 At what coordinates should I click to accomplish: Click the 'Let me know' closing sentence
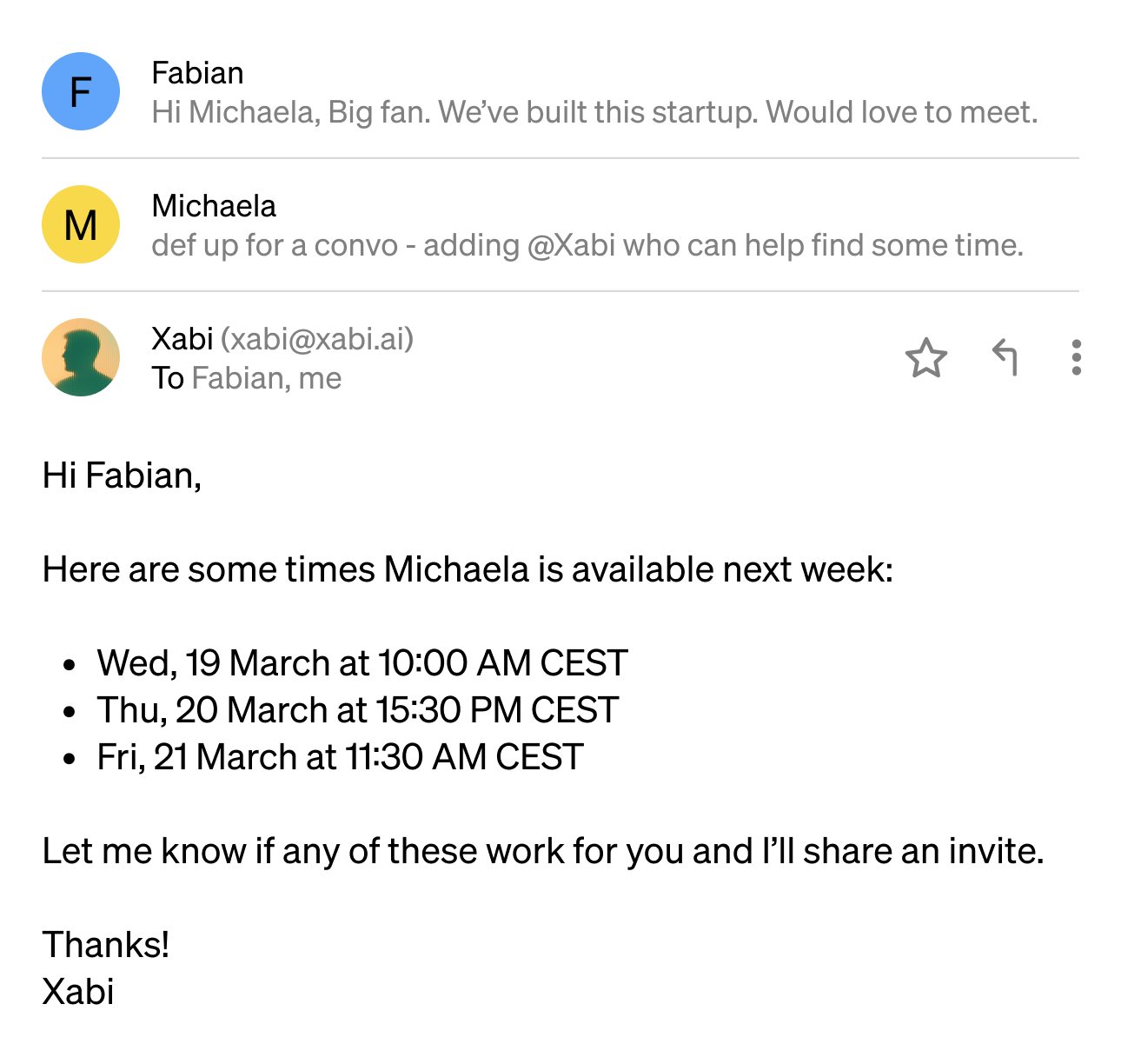(x=542, y=851)
